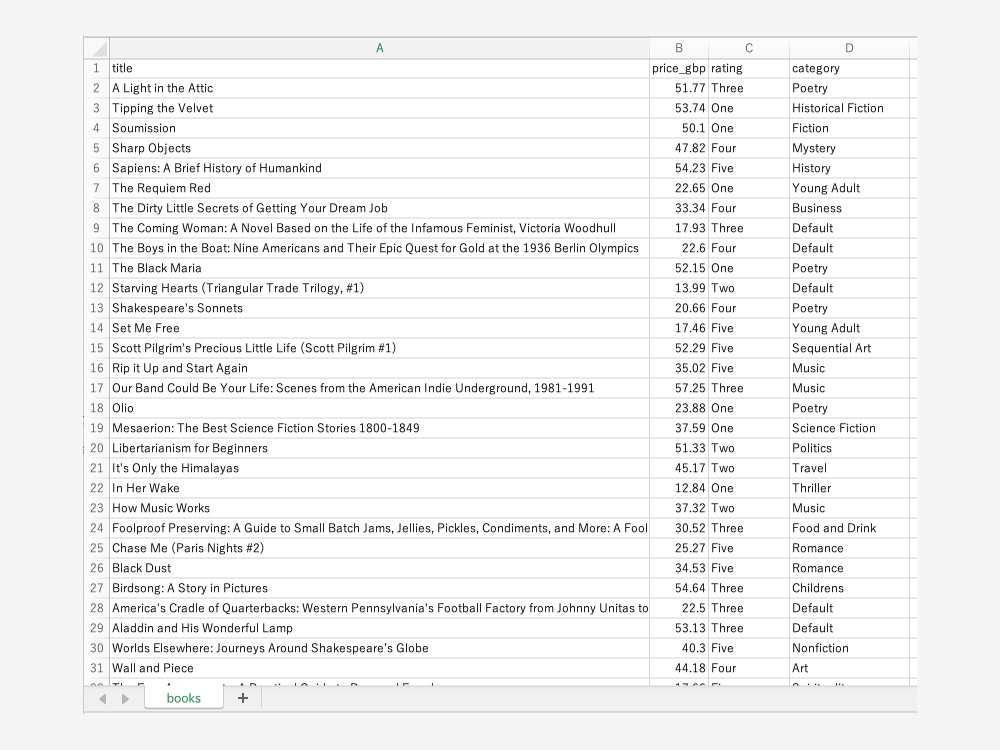Click price cell 51.77
Screen dimensions: 1000x750
(679, 88)
